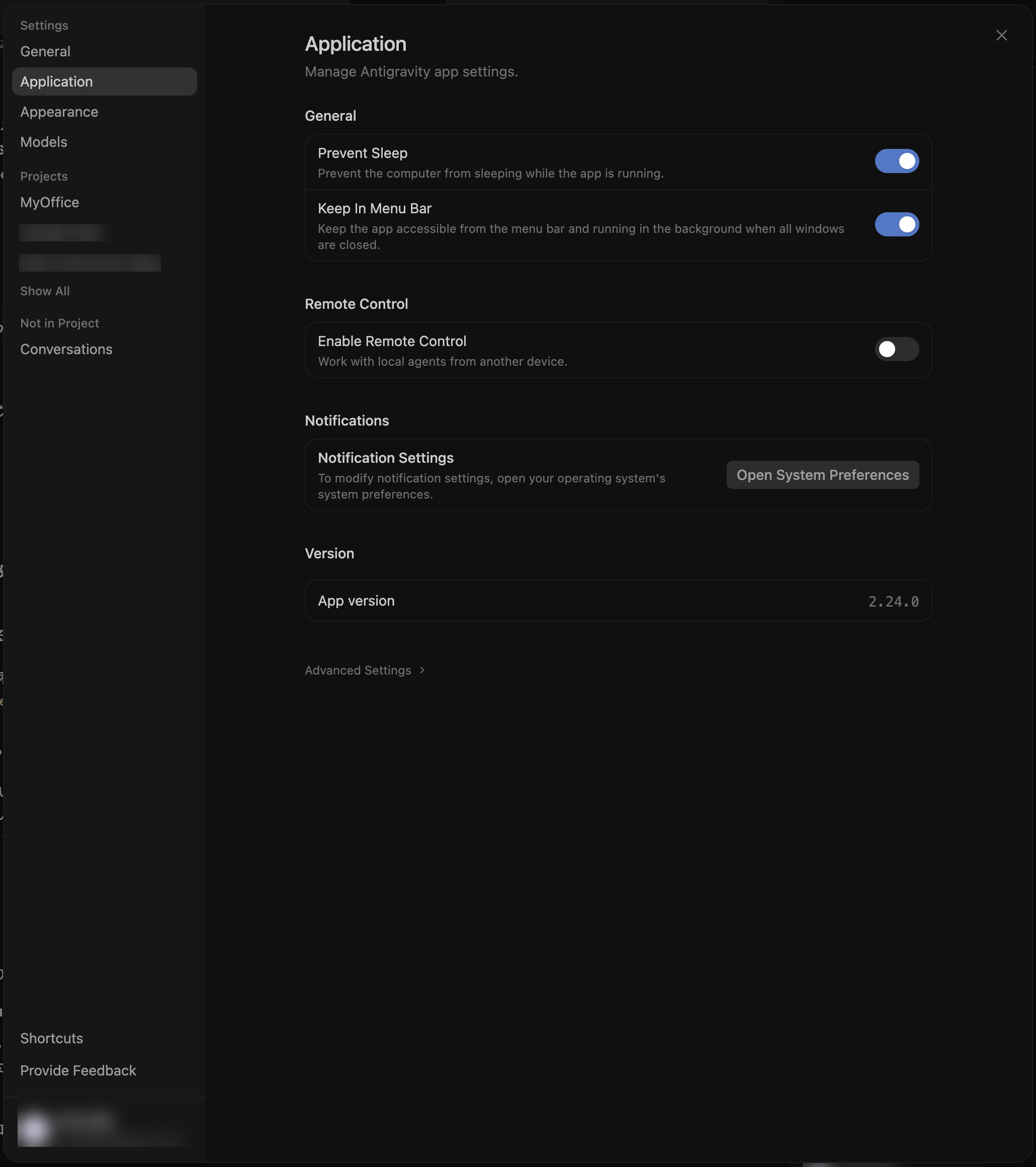Image resolution: width=1036 pixels, height=1167 pixels.
Task: Click the Advanced Settings chevron arrow
Action: pyautogui.click(x=422, y=671)
